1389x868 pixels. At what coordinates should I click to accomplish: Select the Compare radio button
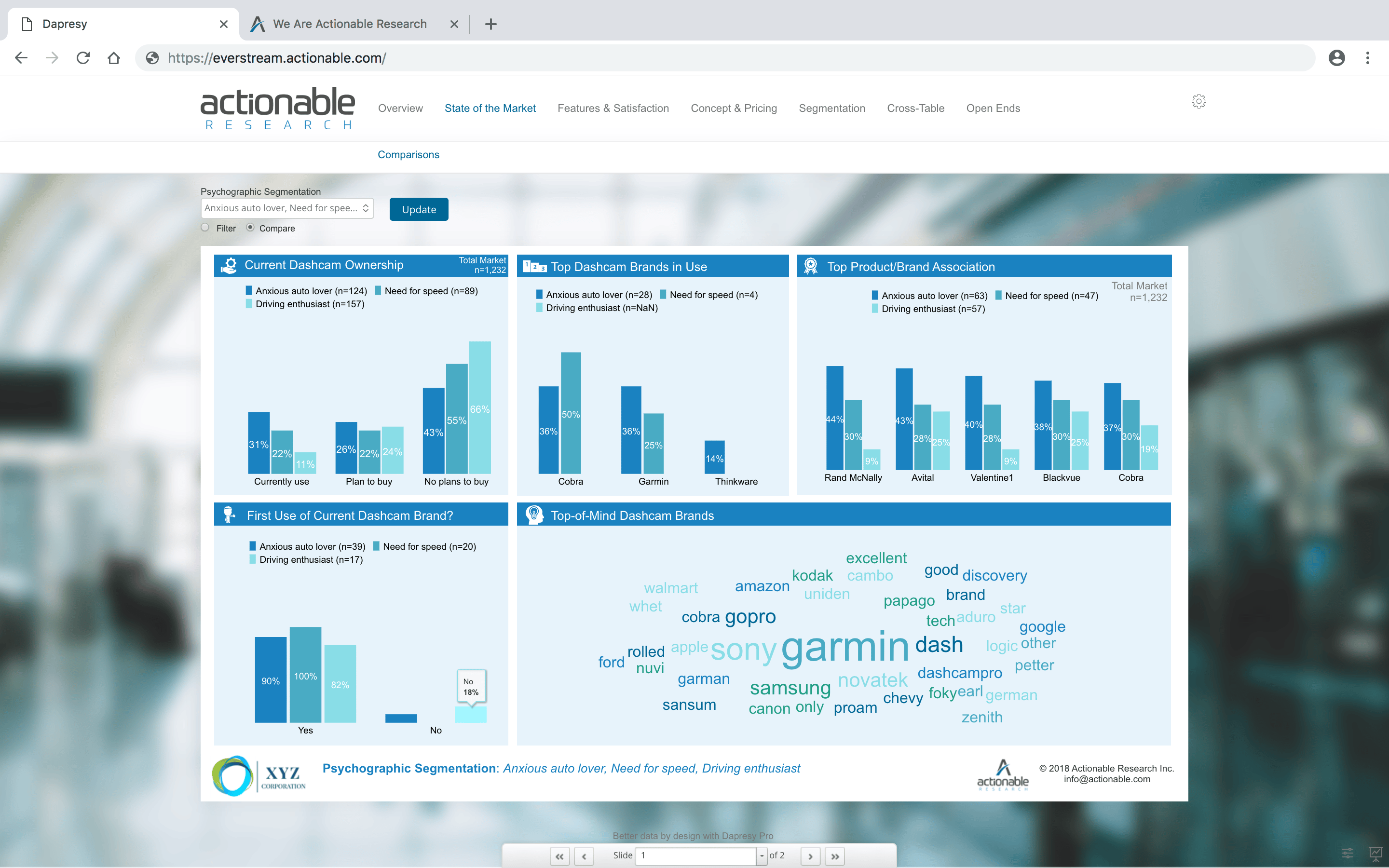tap(250, 227)
